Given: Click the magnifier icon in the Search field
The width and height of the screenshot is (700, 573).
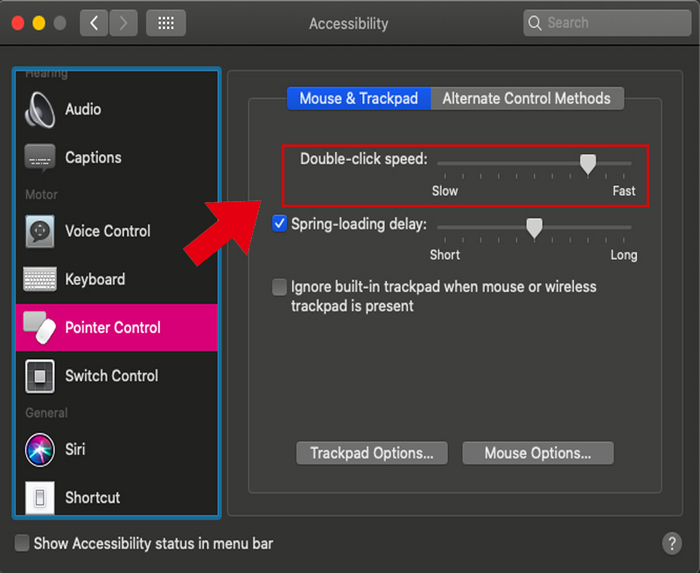Looking at the screenshot, I should (534, 23).
